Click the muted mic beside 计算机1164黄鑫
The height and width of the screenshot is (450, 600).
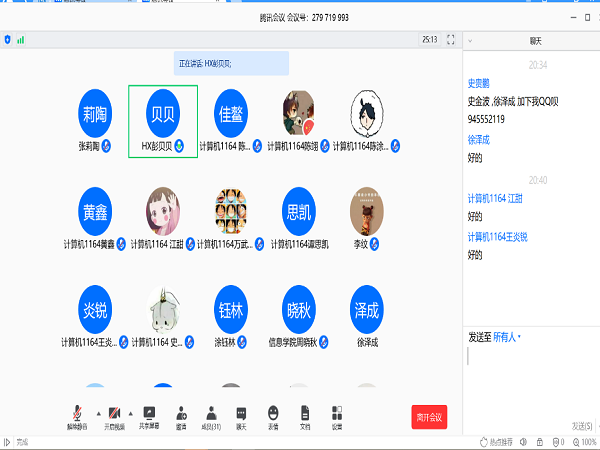click(x=121, y=244)
